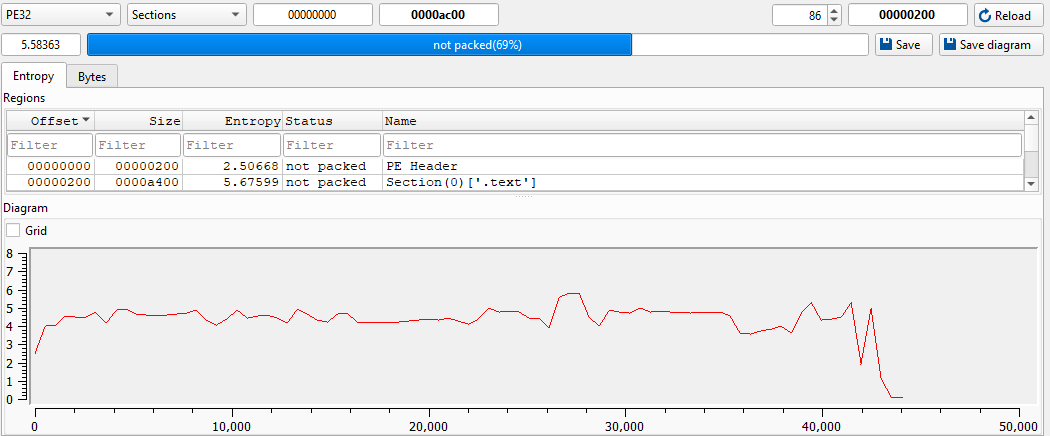Increase the stepper value above 86
The height and width of the screenshot is (436, 1050).
click(835, 11)
